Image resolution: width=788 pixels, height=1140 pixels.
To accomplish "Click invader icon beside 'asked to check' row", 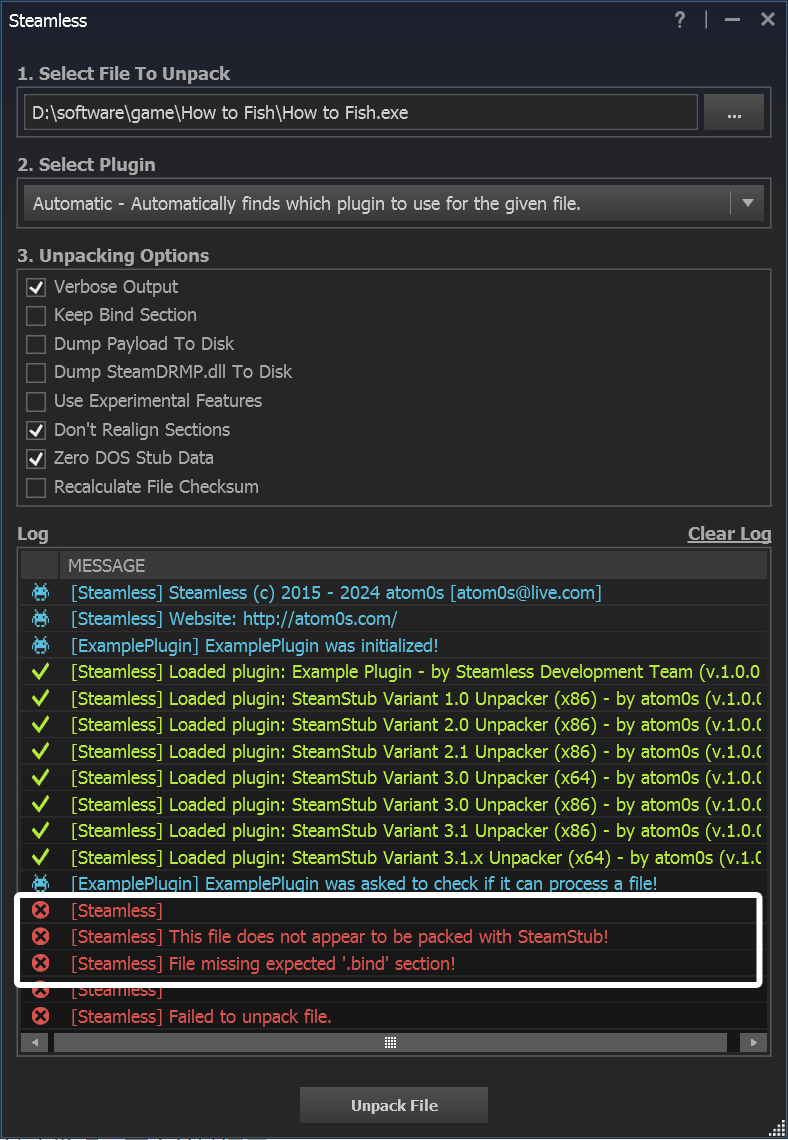I will tap(41, 883).
